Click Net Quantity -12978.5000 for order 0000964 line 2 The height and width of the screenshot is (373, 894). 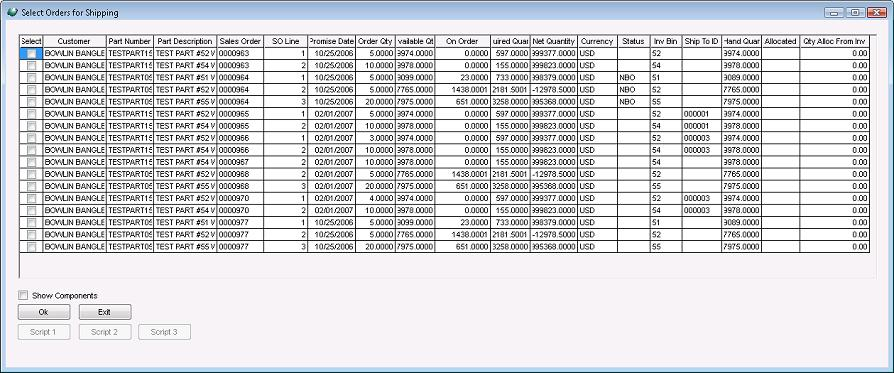pyautogui.click(x=554, y=90)
